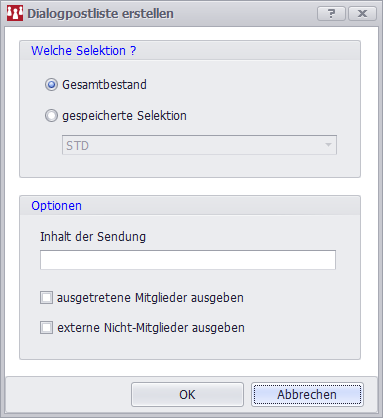Viewport: 383px width, 418px height.
Task: Click the ausgetretene Mitglieder ausgeben label text
Action: pyautogui.click(x=150, y=298)
